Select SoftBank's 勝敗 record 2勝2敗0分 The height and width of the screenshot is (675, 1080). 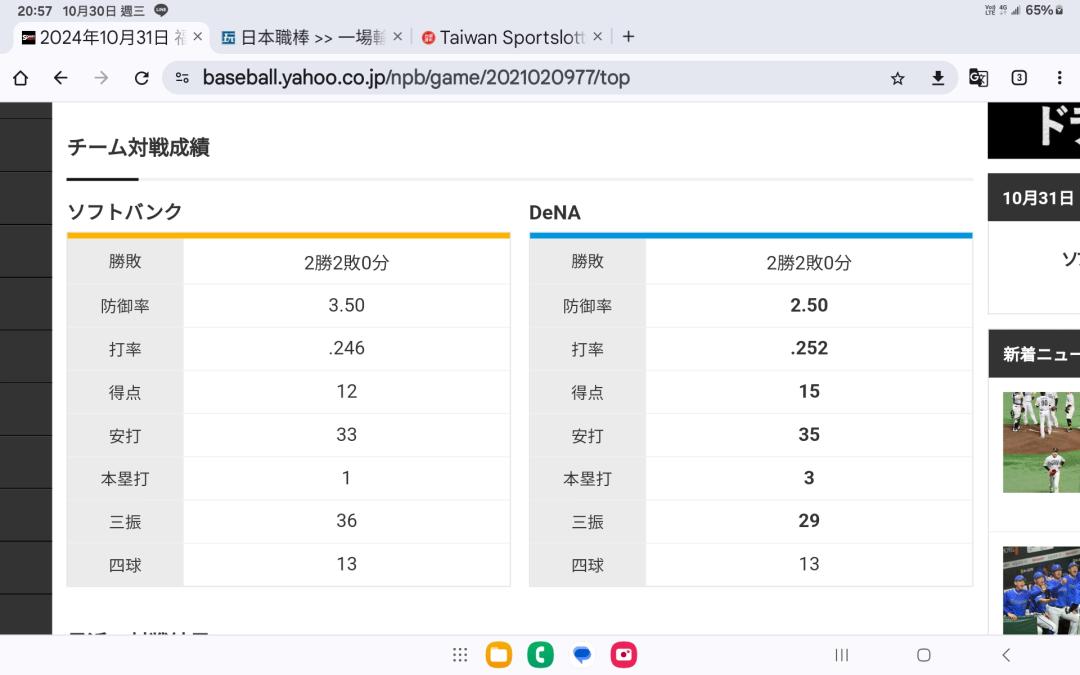346,262
